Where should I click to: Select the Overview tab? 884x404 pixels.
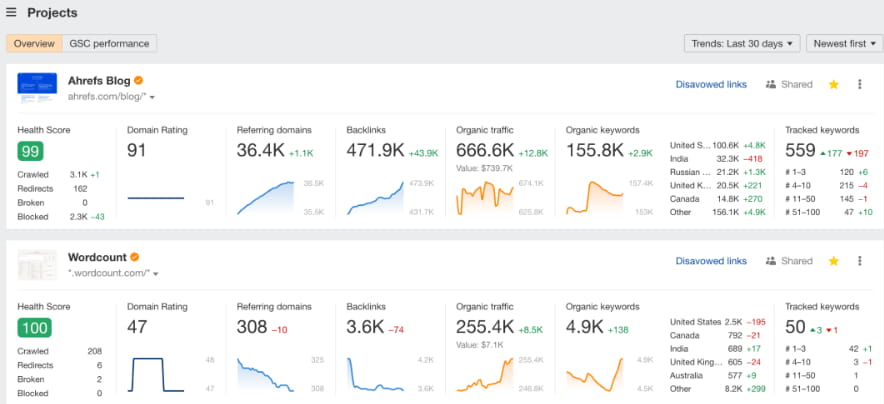(x=34, y=43)
